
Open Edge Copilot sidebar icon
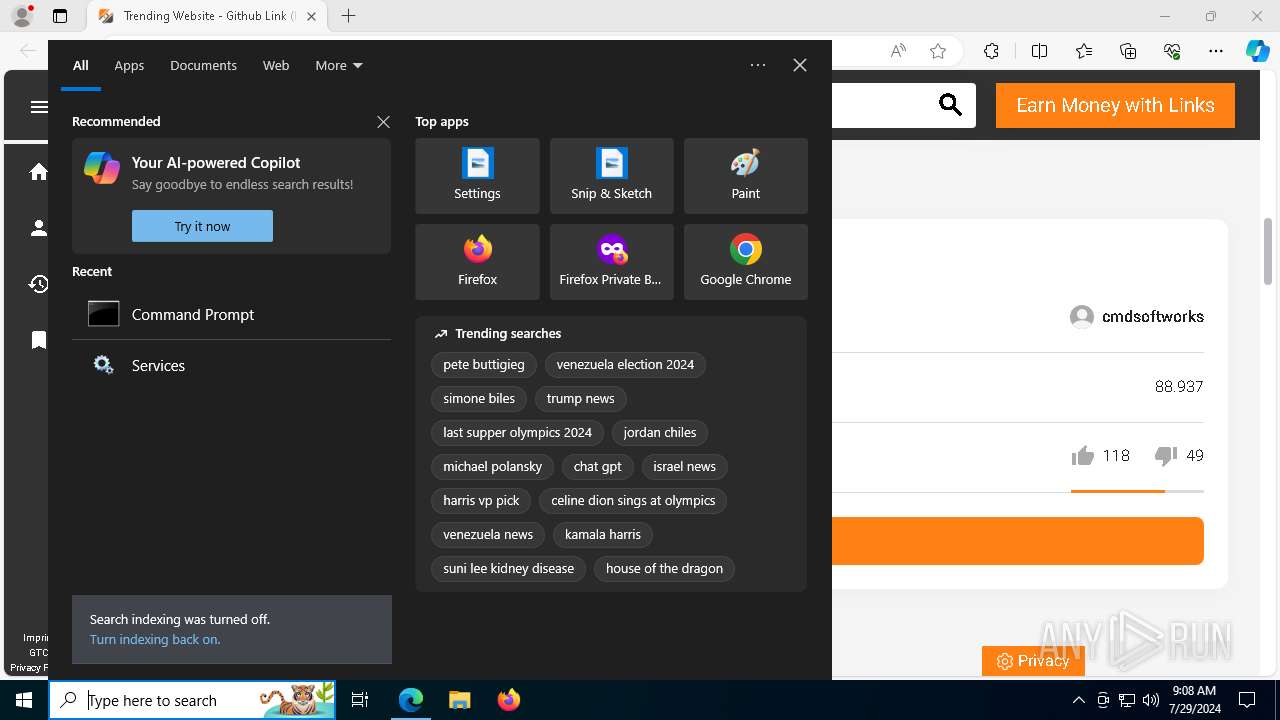[1257, 51]
